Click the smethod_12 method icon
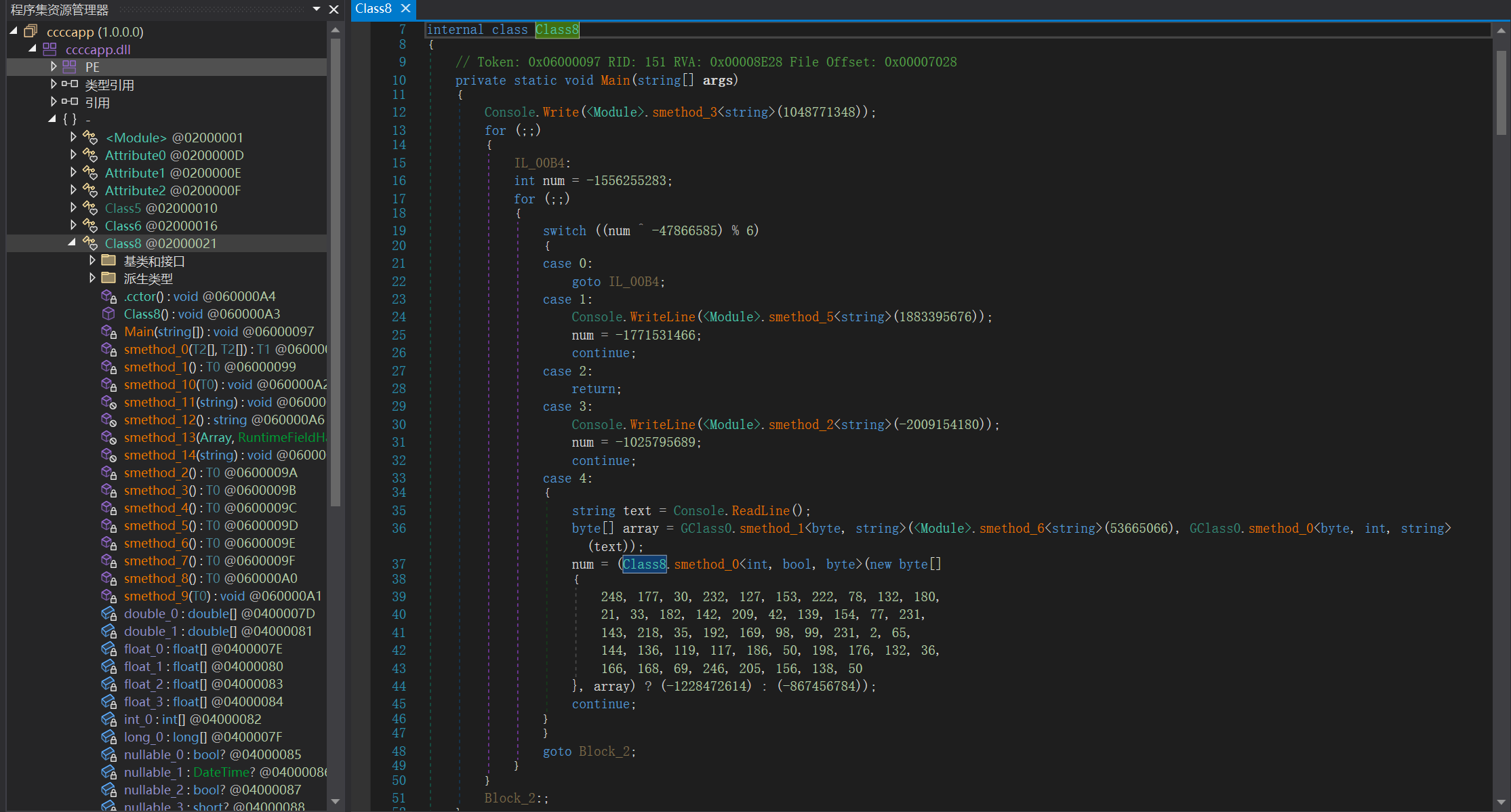This screenshot has height=812, width=1511. (108, 420)
